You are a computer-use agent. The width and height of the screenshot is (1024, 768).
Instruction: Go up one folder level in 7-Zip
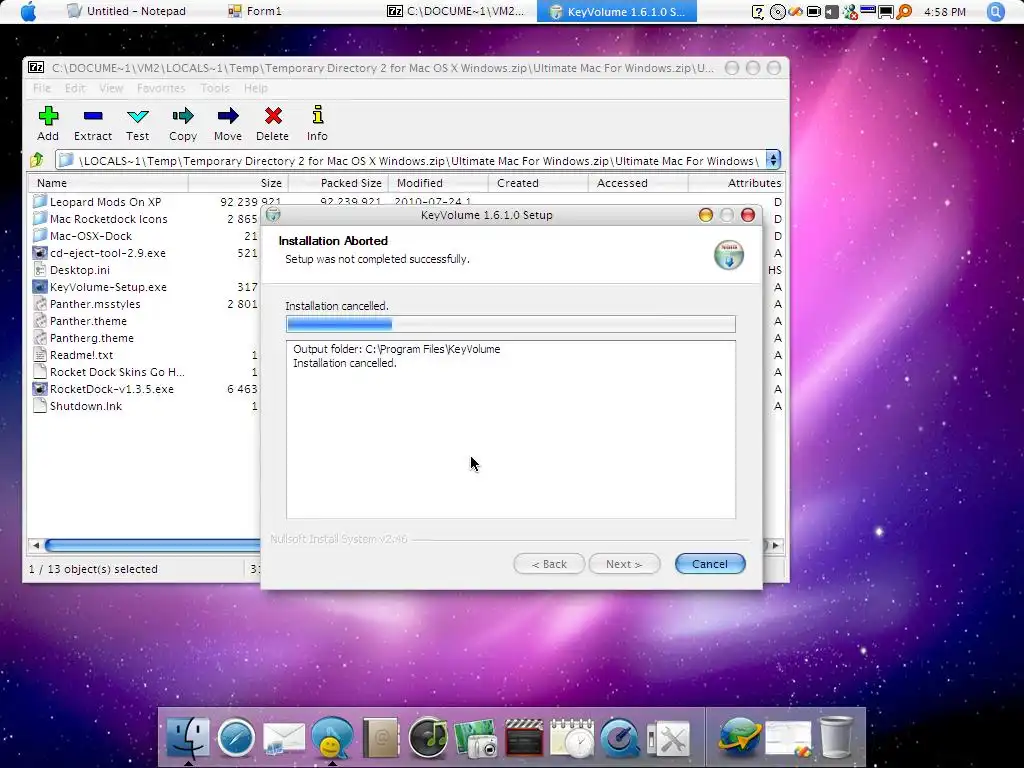coord(37,160)
